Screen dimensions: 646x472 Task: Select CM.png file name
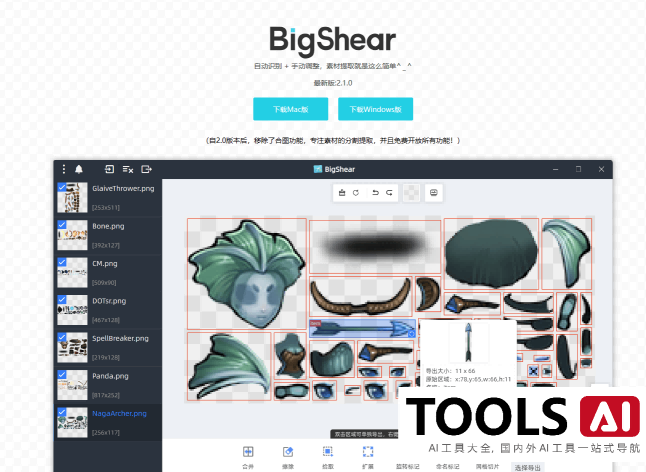105,264
